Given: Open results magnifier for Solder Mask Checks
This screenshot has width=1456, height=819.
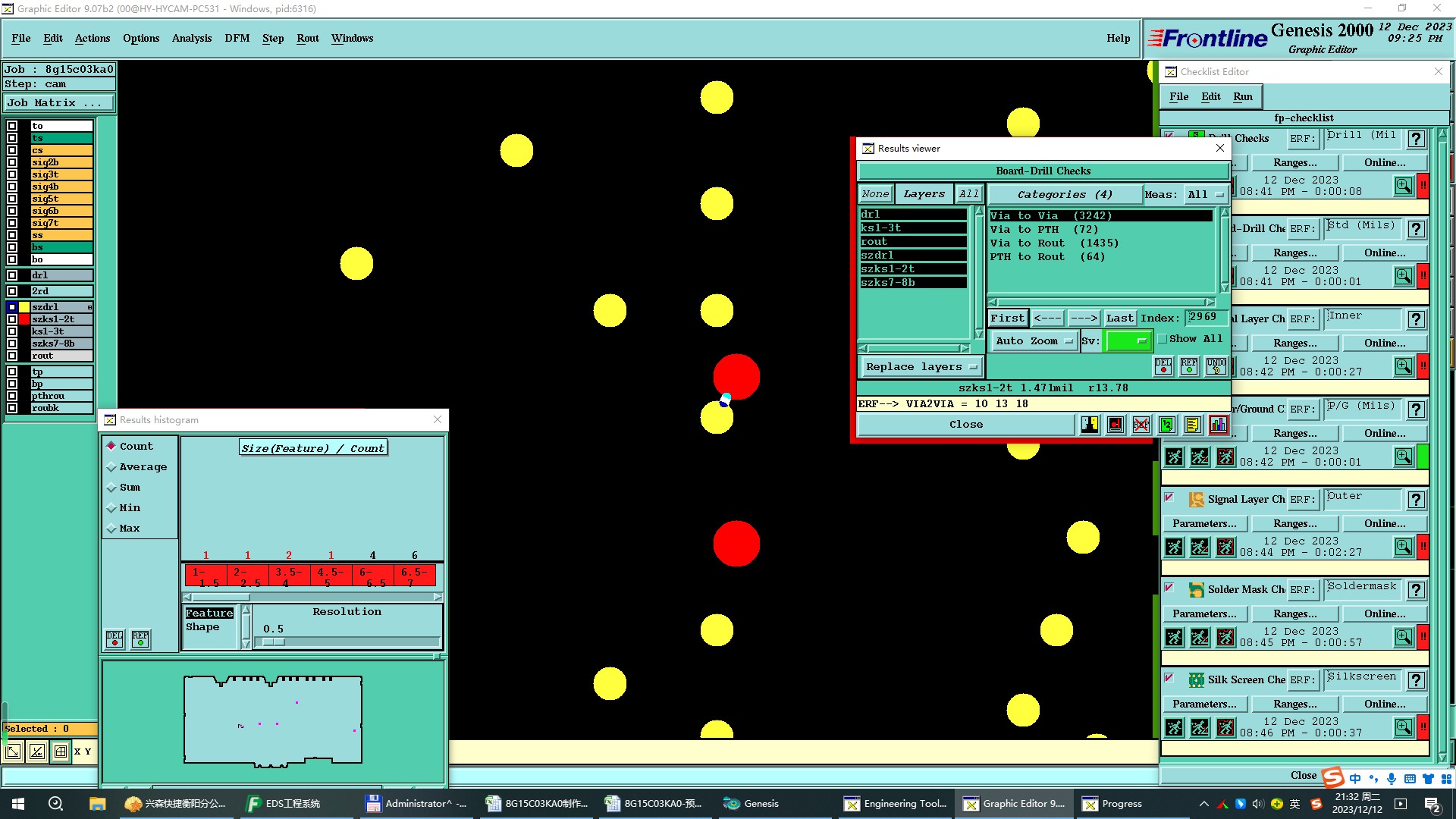Looking at the screenshot, I should (x=1404, y=637).
